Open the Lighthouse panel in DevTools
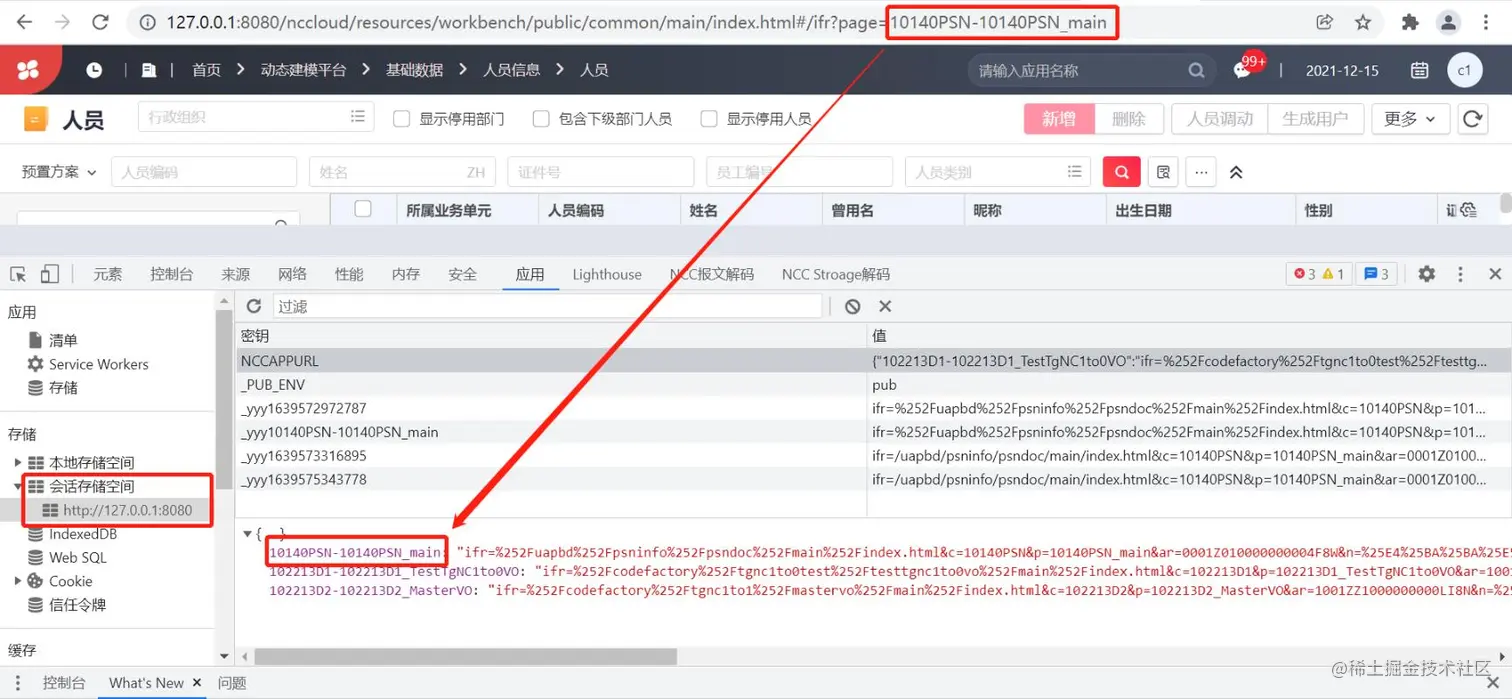This screenshot has height=699, width=1512. pos(606,273)
